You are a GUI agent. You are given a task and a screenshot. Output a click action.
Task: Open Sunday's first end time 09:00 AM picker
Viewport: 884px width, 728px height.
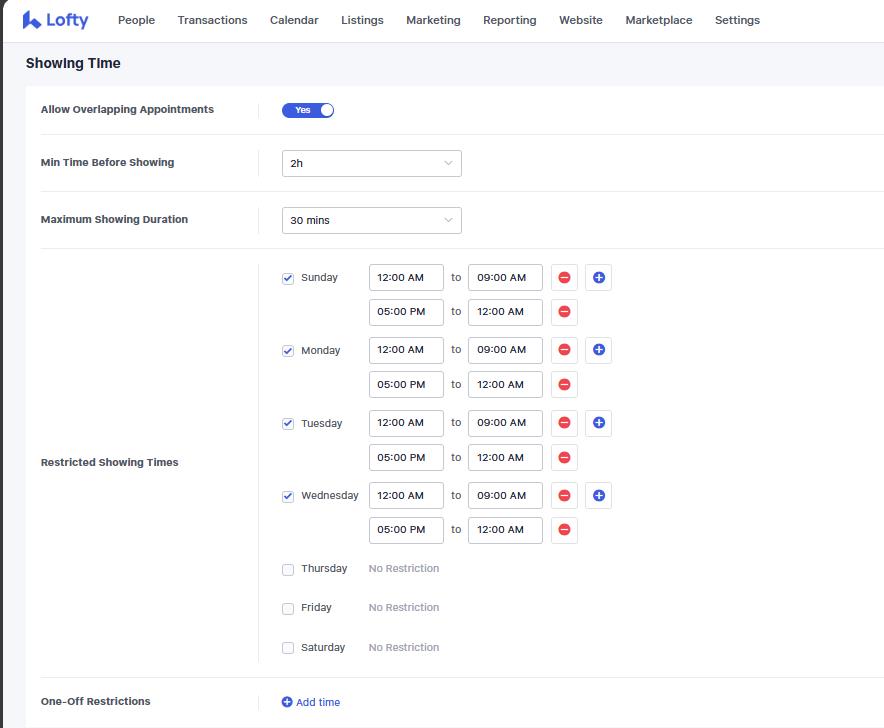(505, 277)
